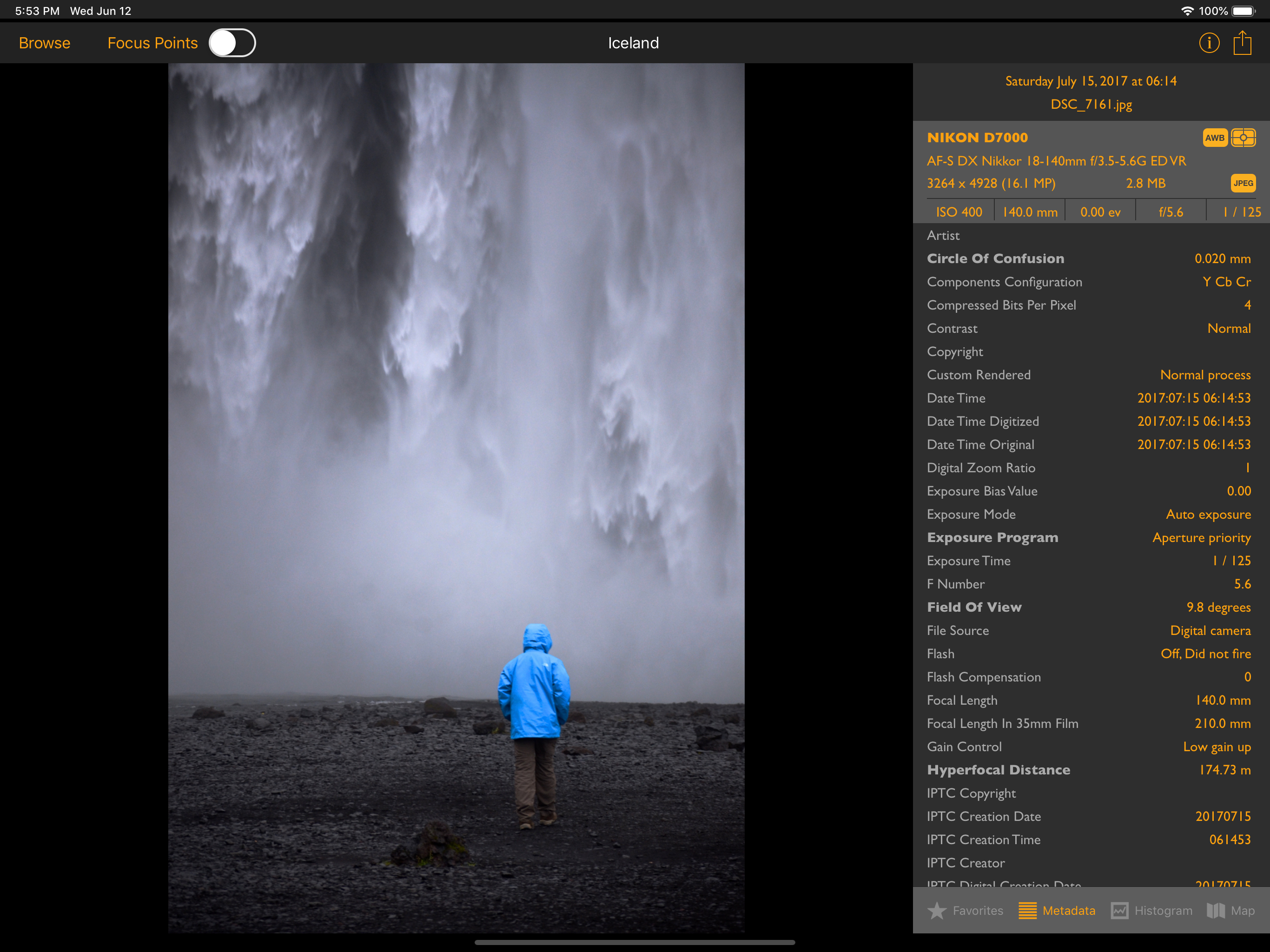Screen dimensions: 1270x952
Task: Click the DSC_7161.jpg filename
Action: 1091,105
